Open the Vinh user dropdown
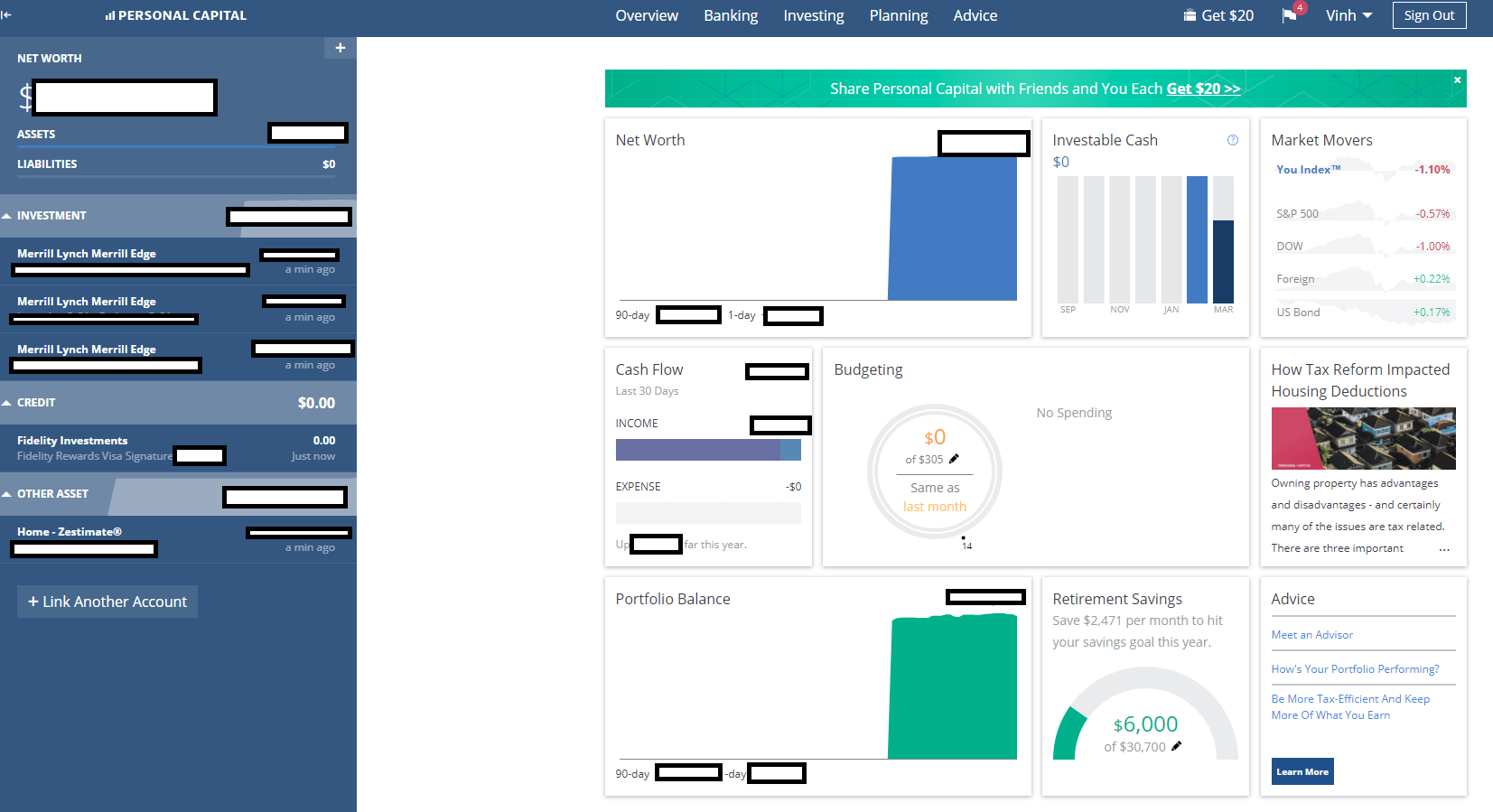Viewport: 1493px width, 812px height. click(1348, 15)
